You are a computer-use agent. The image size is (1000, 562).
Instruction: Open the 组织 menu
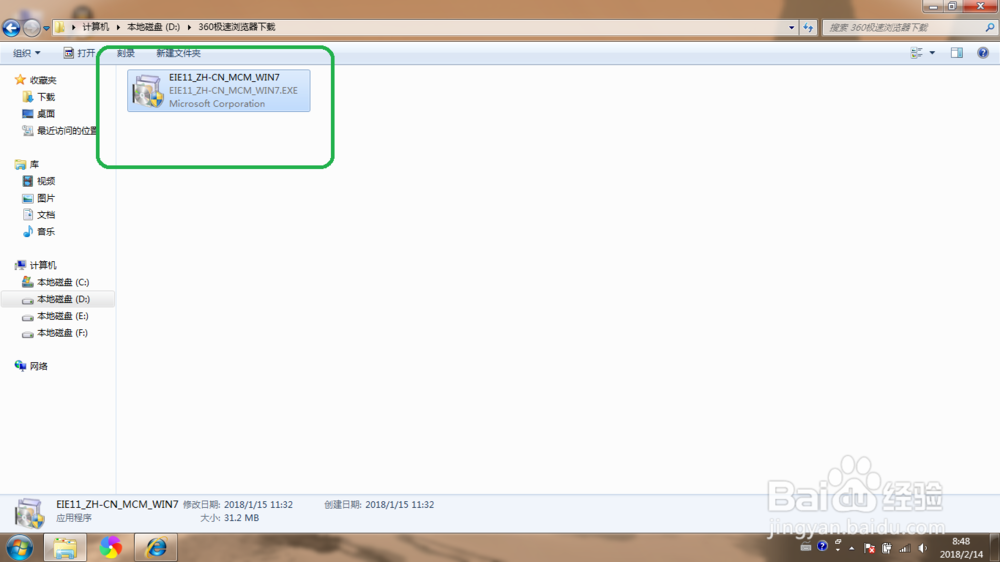pyautogui.click(x=26, y=53)
